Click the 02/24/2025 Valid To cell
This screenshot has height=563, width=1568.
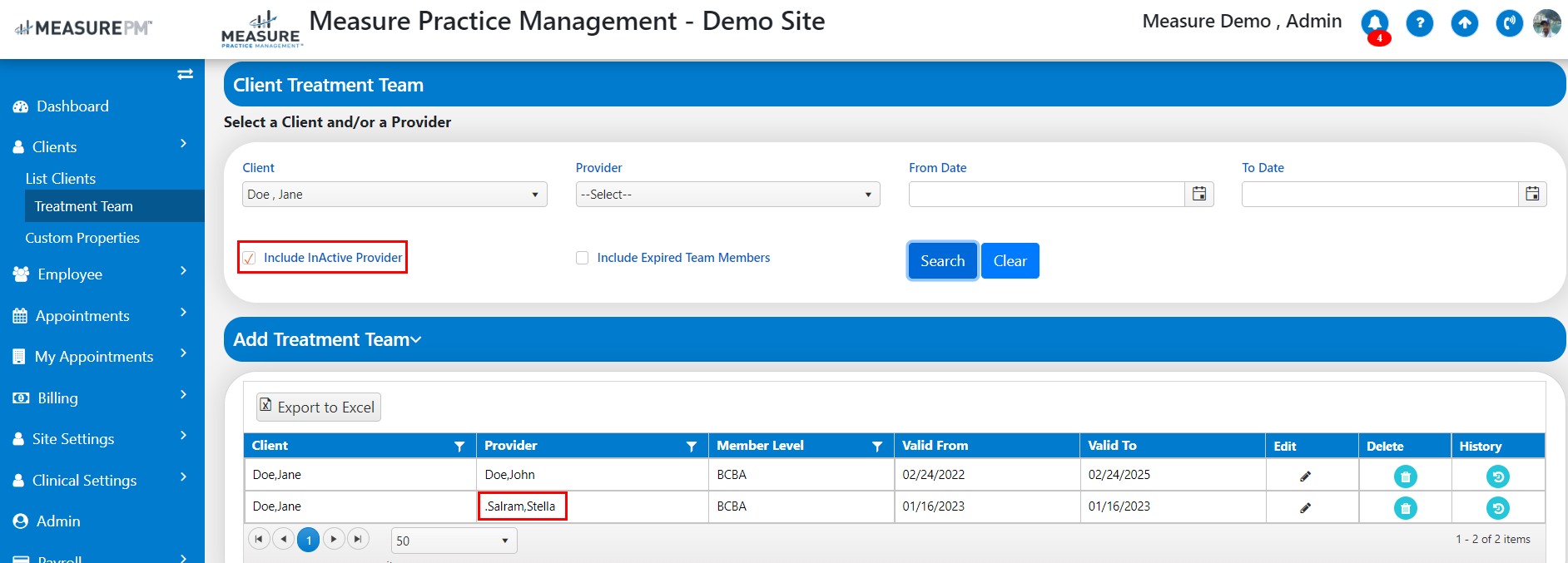(1173, 475)
